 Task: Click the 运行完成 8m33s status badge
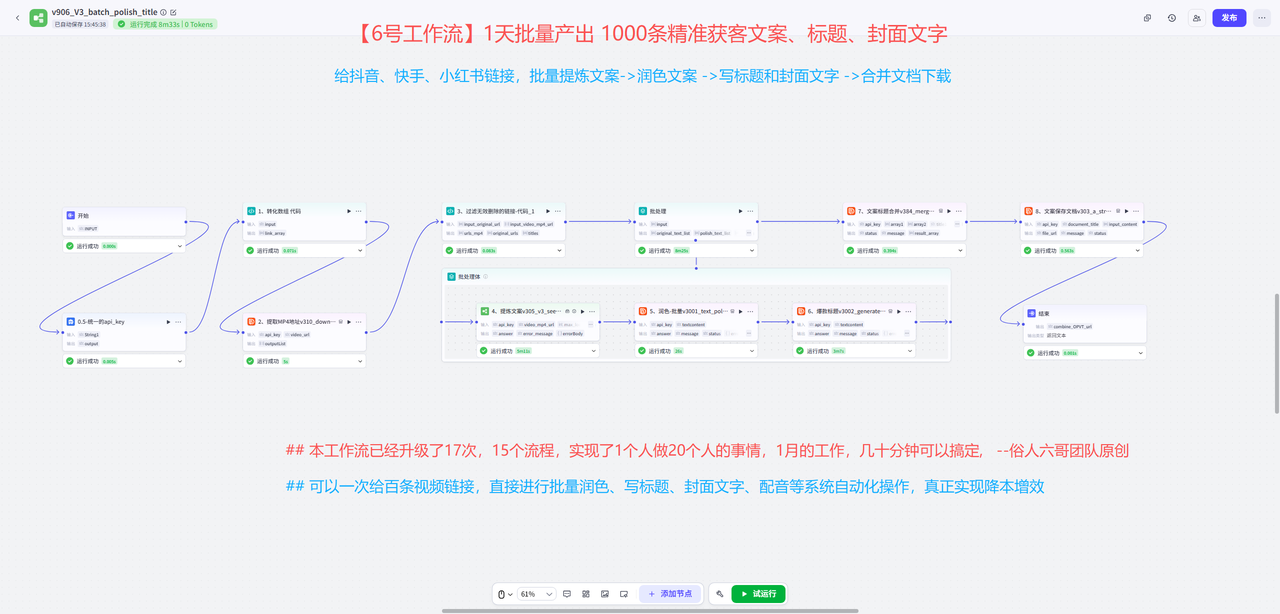pos(165,24)
